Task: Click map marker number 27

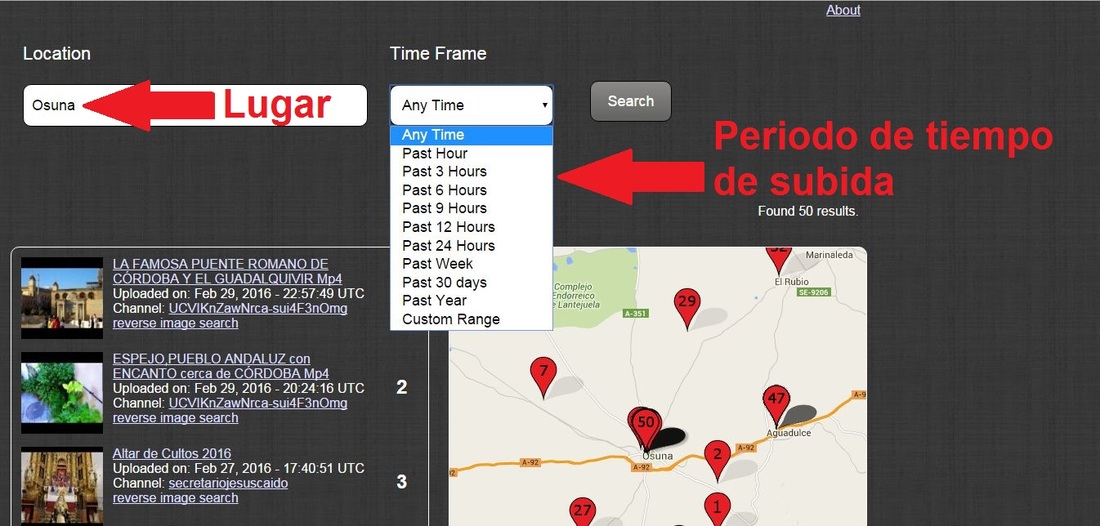Action: click(582, 511)
